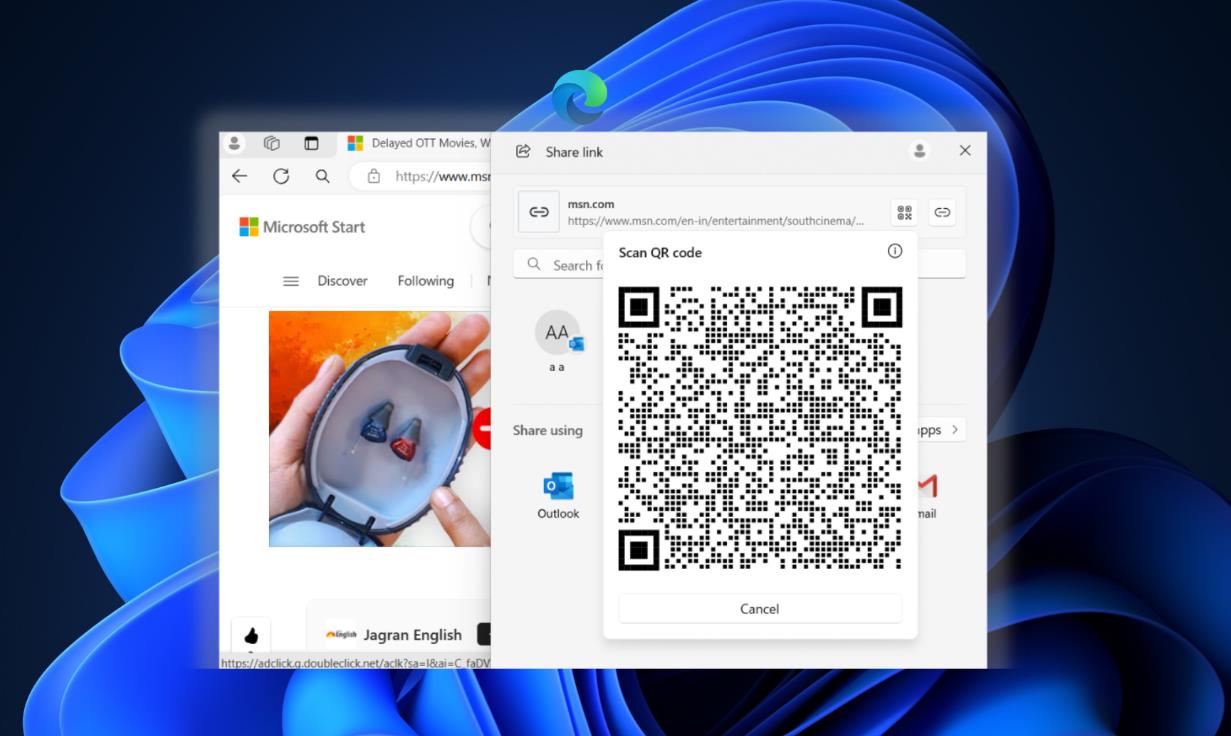Image resolution: width=1231 pixels, height=736 pixels.
Task: Switch to the Discover tab
Action: (342, 281)
